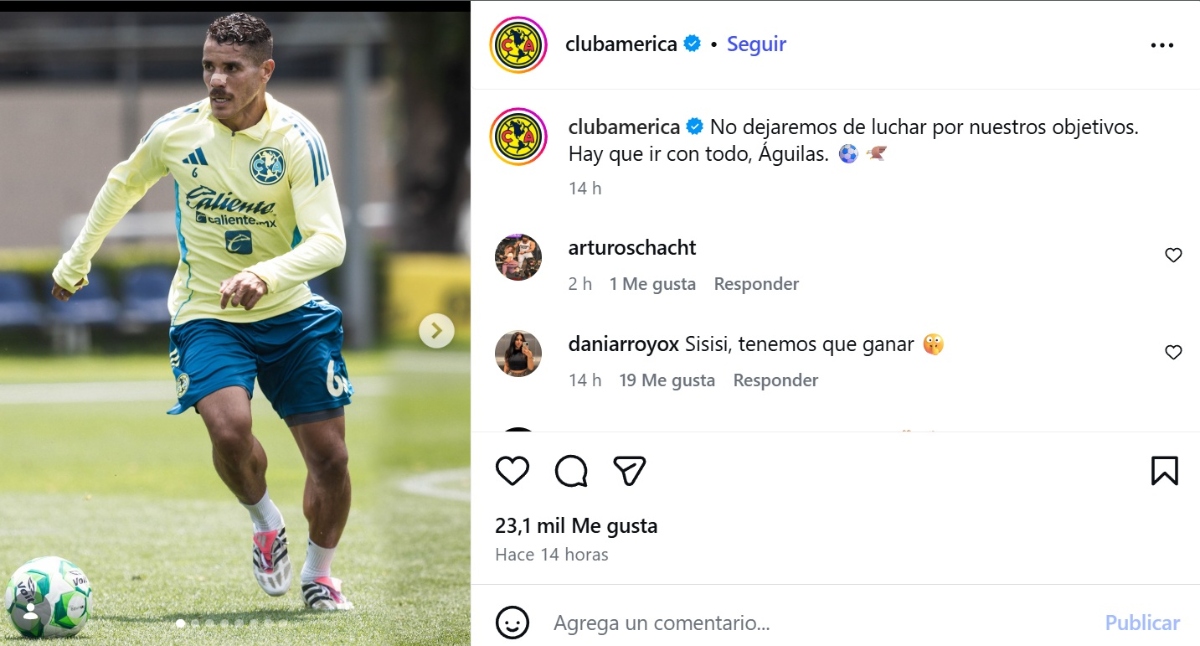Open the emoji picker smiley icon
The width and height of the screenshot is (1200, 646).
click(512, 623)
